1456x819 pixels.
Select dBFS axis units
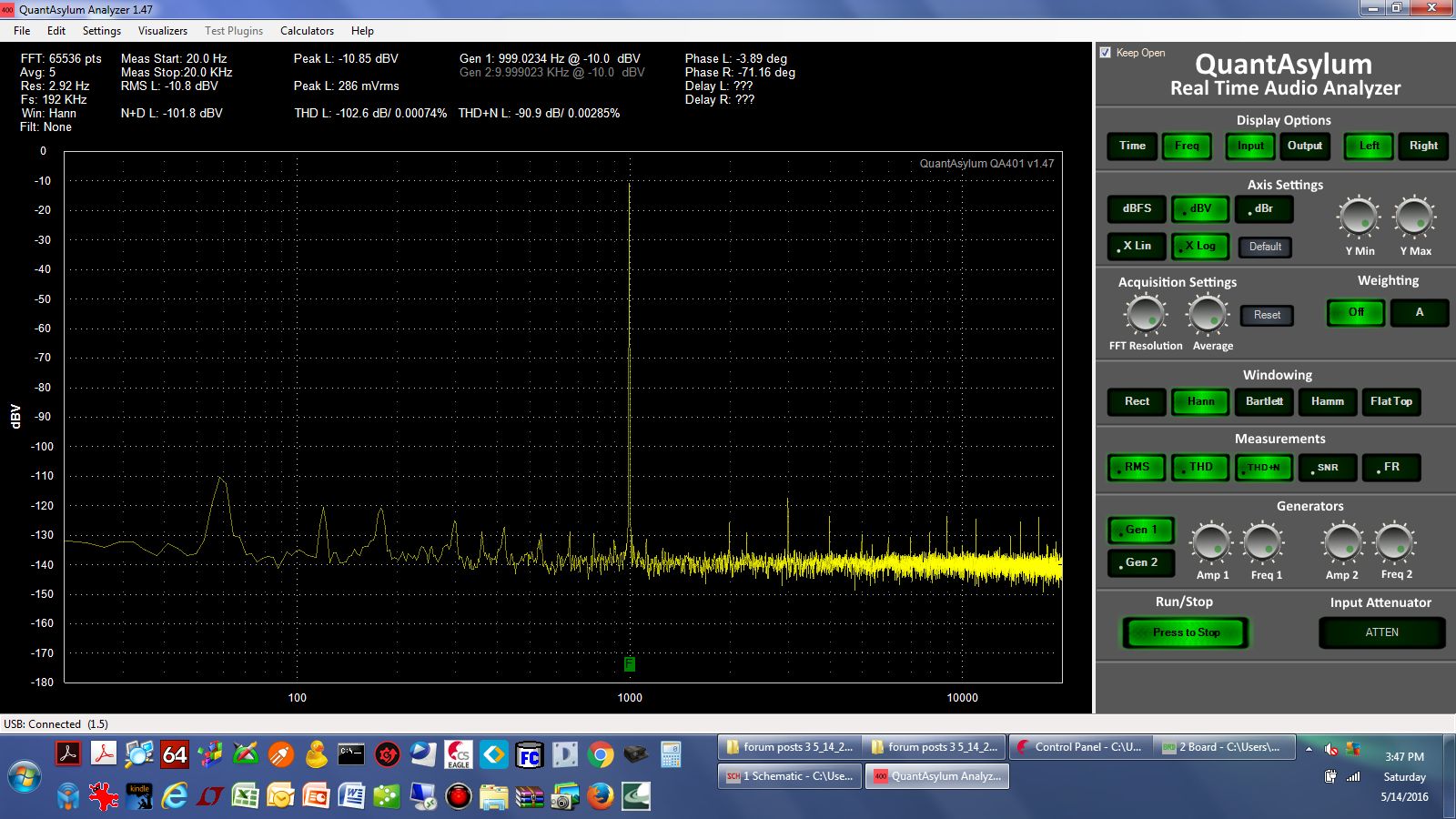[1137, 208]
